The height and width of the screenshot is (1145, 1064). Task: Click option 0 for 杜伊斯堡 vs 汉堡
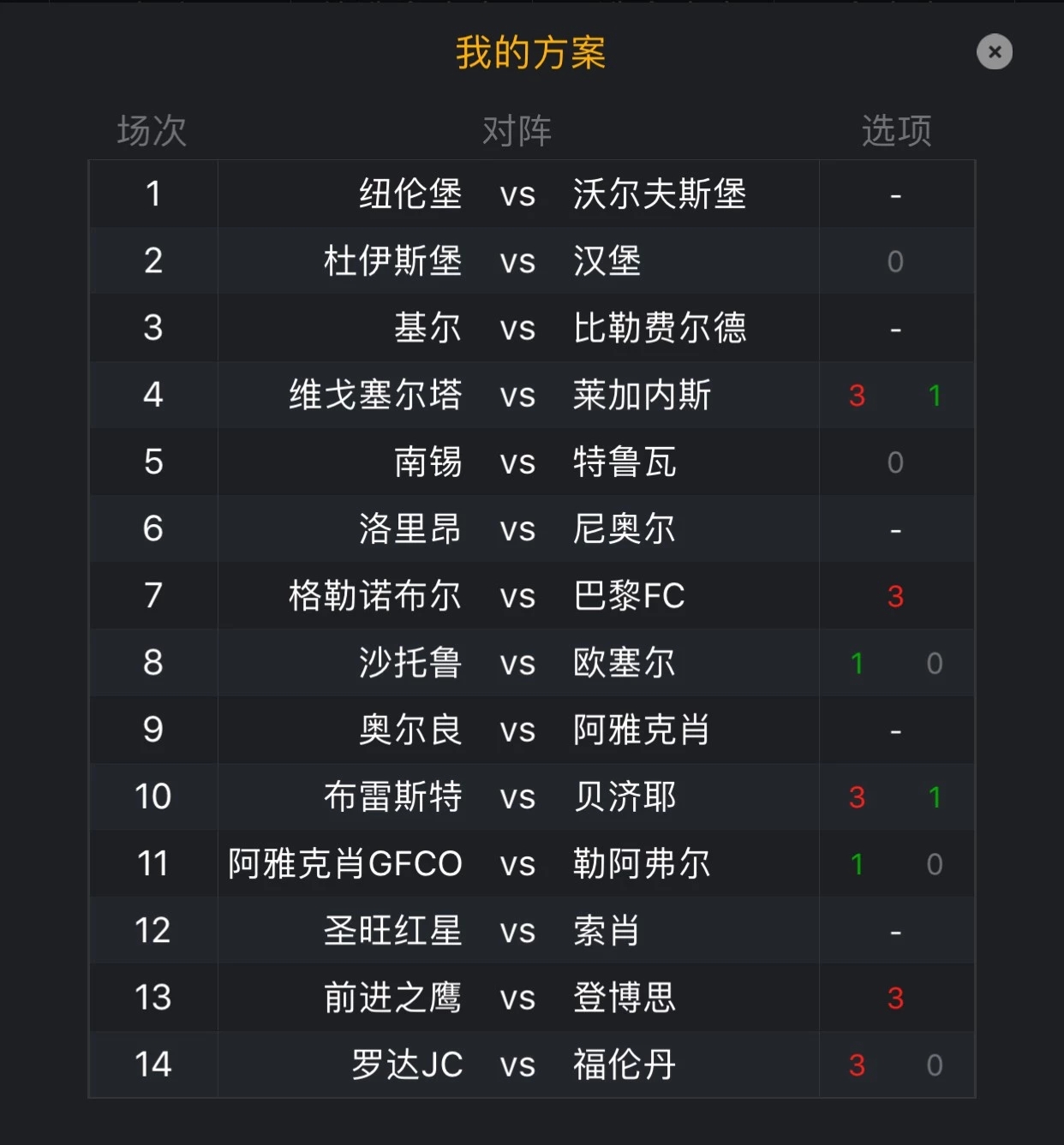pyautogui.click(x=895, y=261)
